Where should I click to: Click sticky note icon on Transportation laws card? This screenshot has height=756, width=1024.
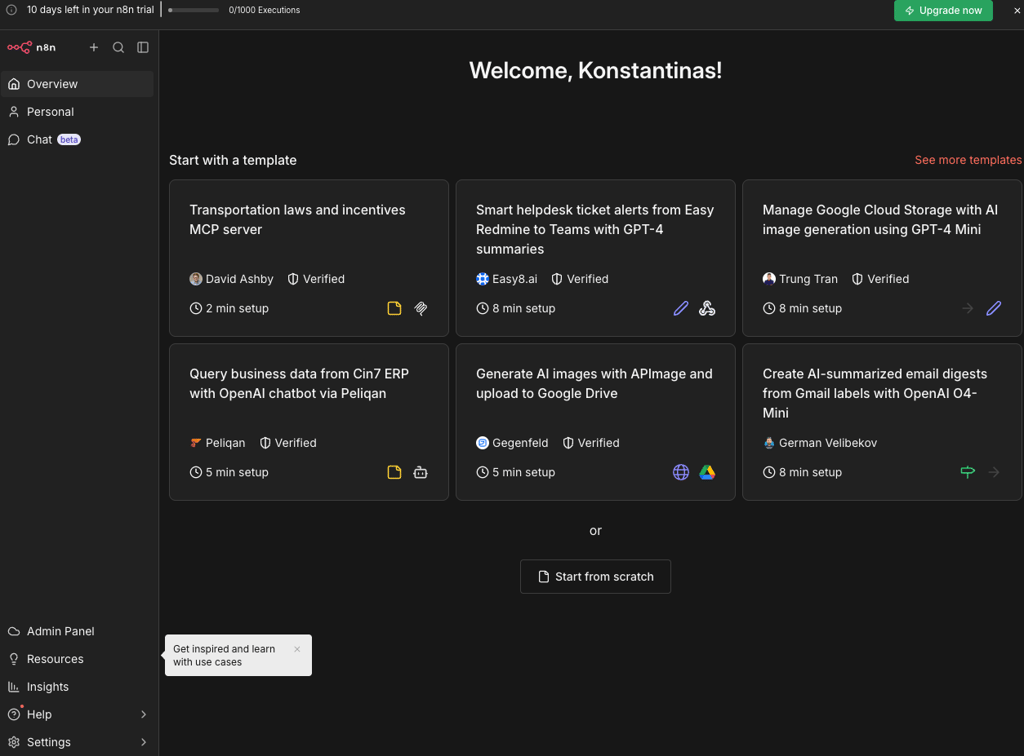tap(394, 308)
